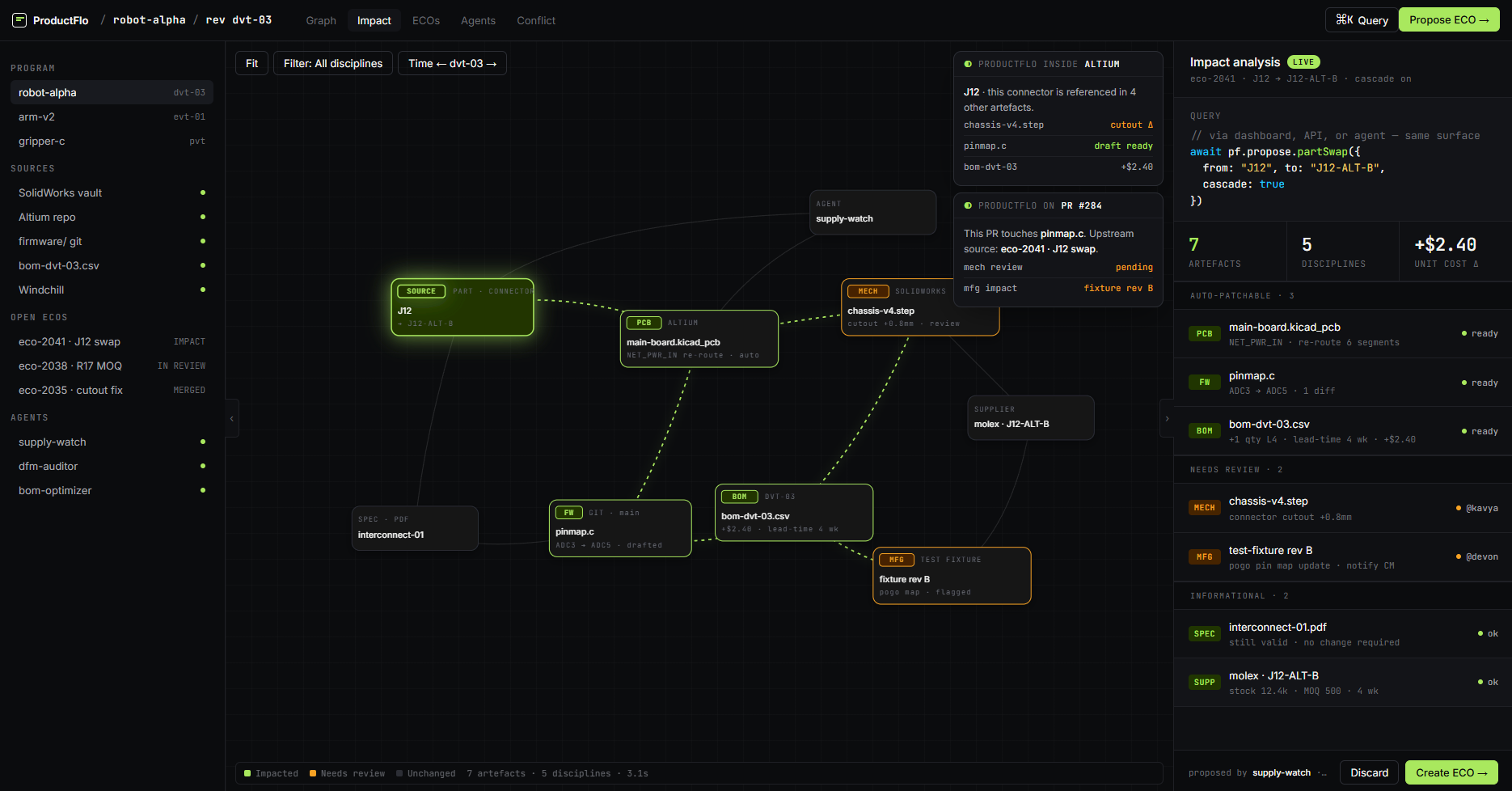Click the BOM badge on bom-dvt-03.csv node

[739, 497]
